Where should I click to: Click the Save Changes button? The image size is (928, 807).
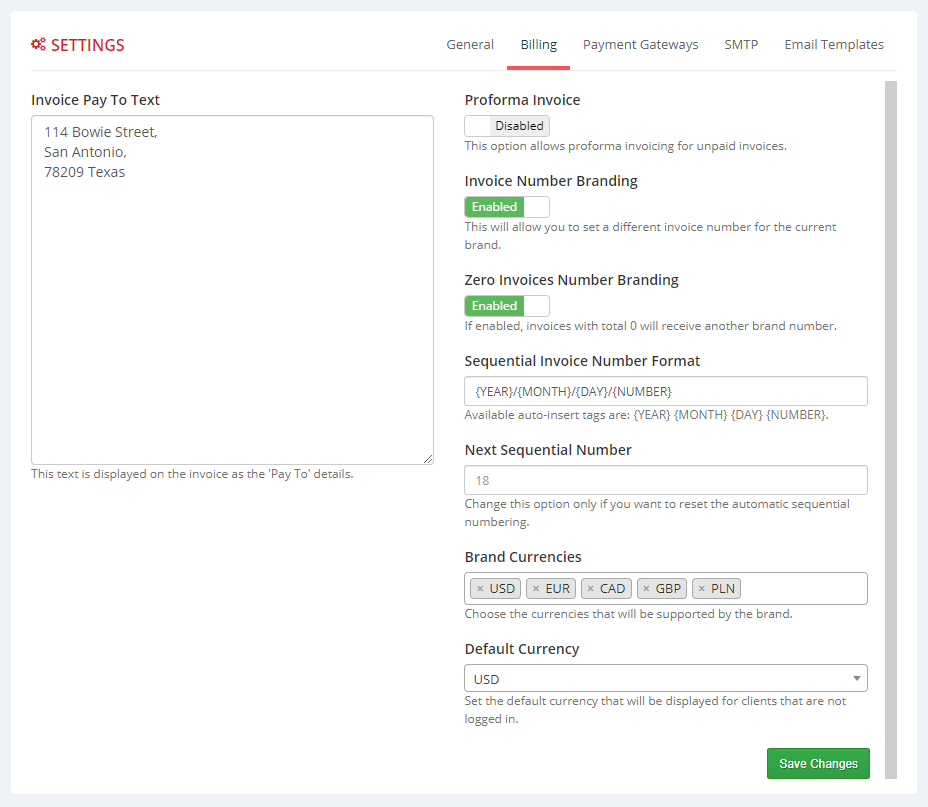(x=818, y=763)
